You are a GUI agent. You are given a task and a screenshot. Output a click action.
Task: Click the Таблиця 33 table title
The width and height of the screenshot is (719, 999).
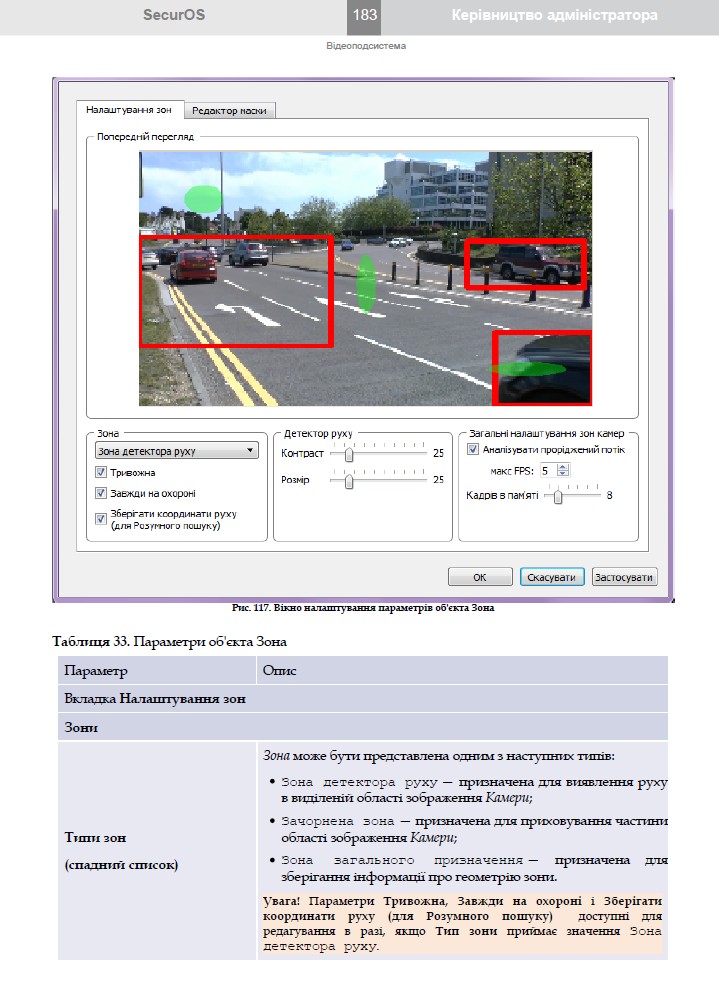point(169,641)
